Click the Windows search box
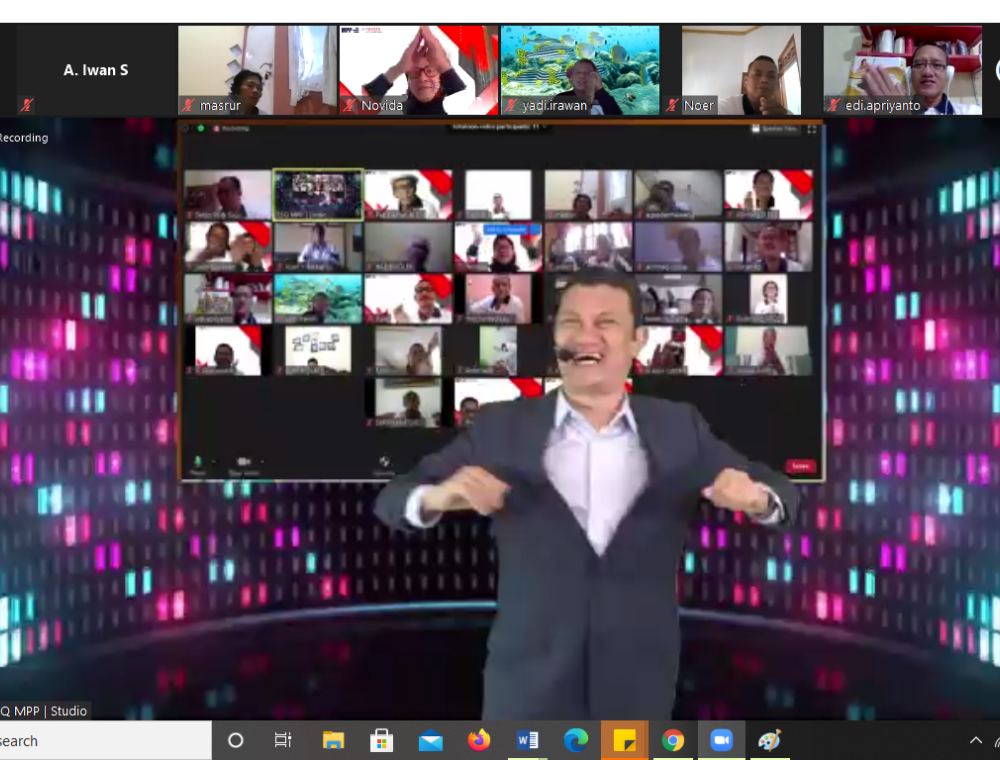Image resolution: width=1000 pixels, height=760 pixels. [x=100, y=741]
